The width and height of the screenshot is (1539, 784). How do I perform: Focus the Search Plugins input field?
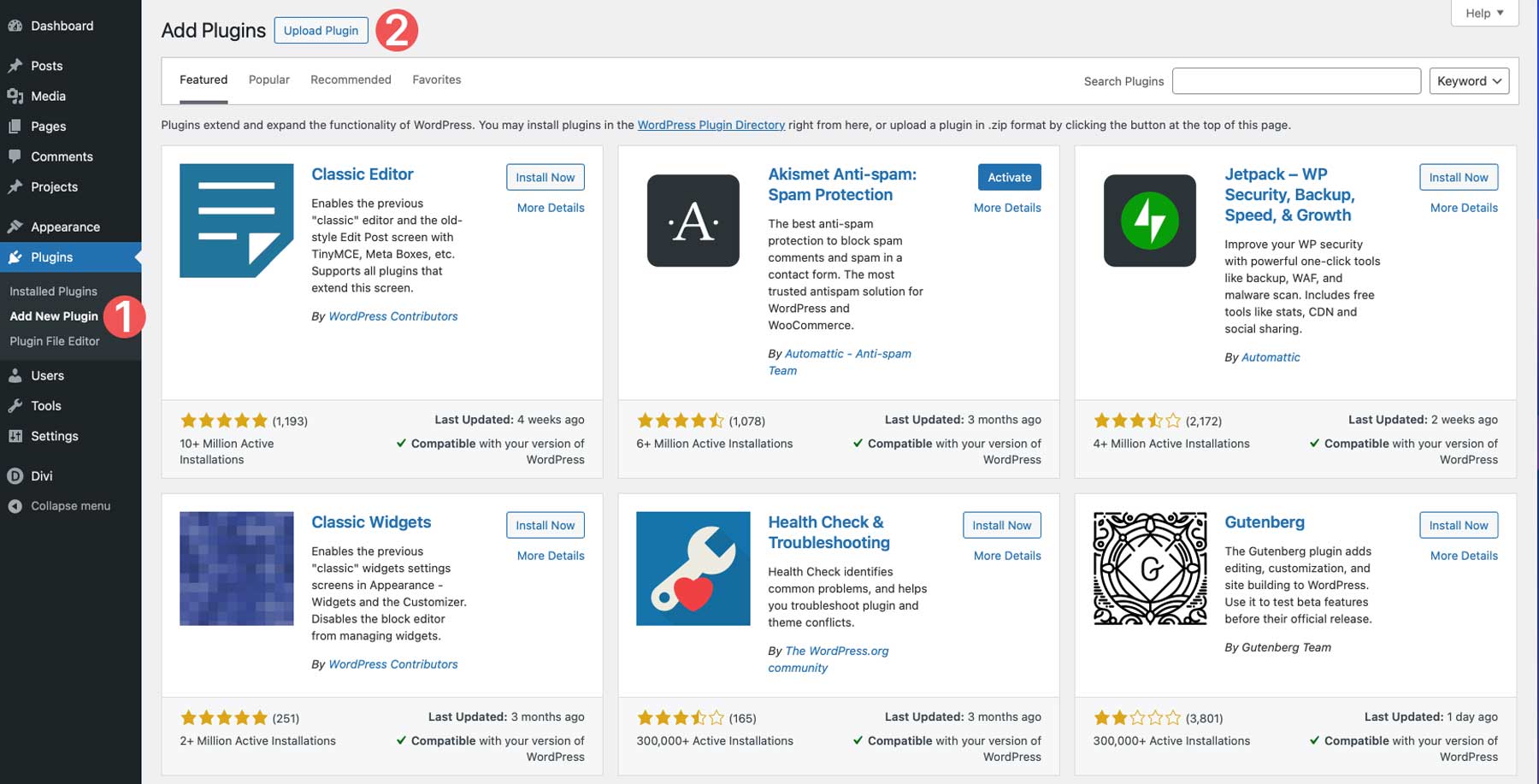pyautogui.click(x=1296, y=81)
